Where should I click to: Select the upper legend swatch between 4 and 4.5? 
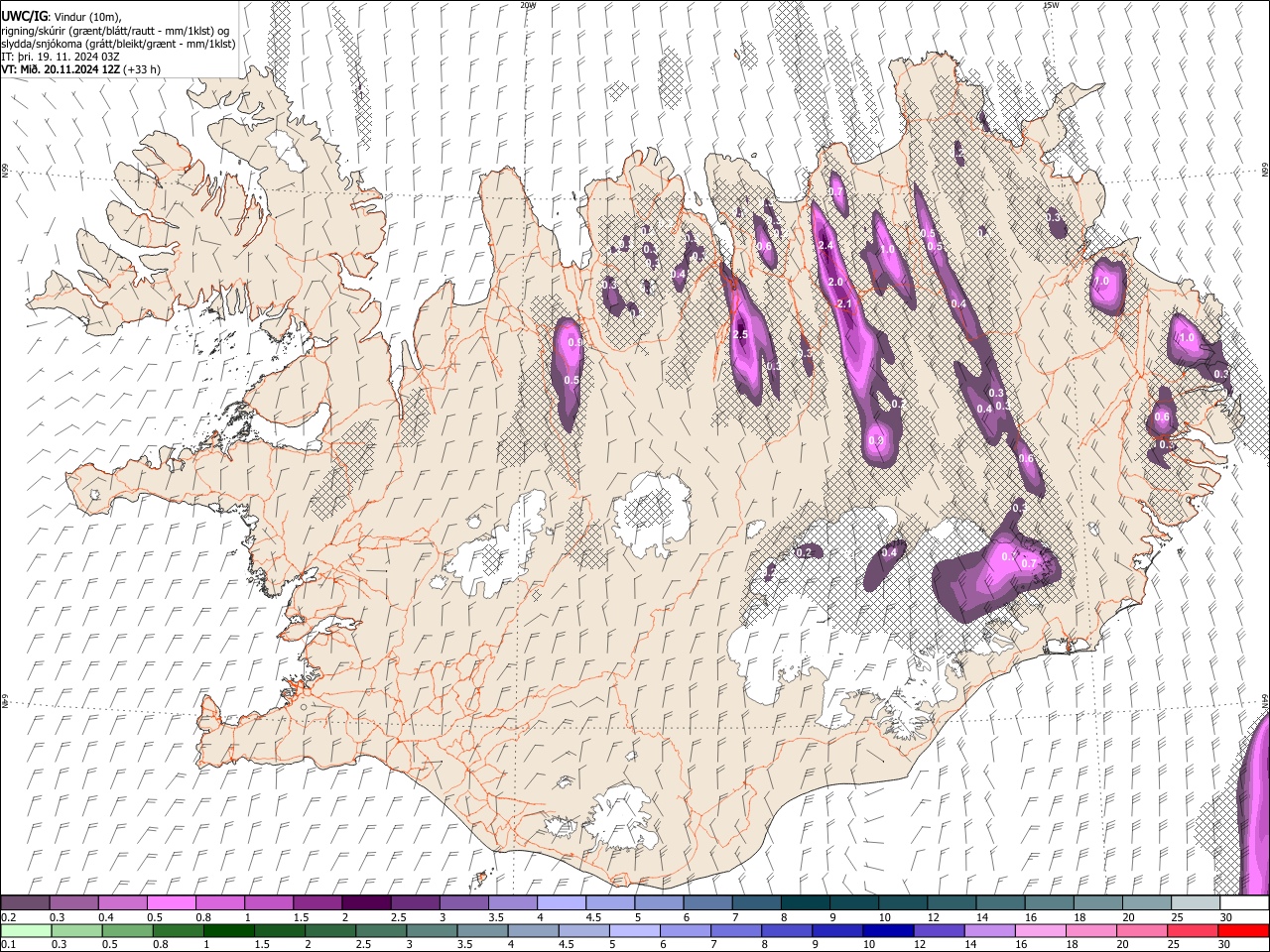561,902
